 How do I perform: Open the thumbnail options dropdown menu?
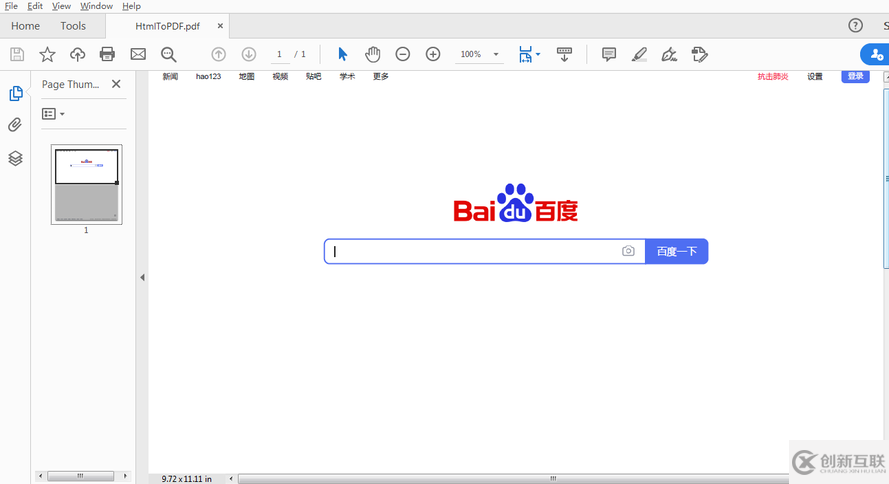(53, 114)
